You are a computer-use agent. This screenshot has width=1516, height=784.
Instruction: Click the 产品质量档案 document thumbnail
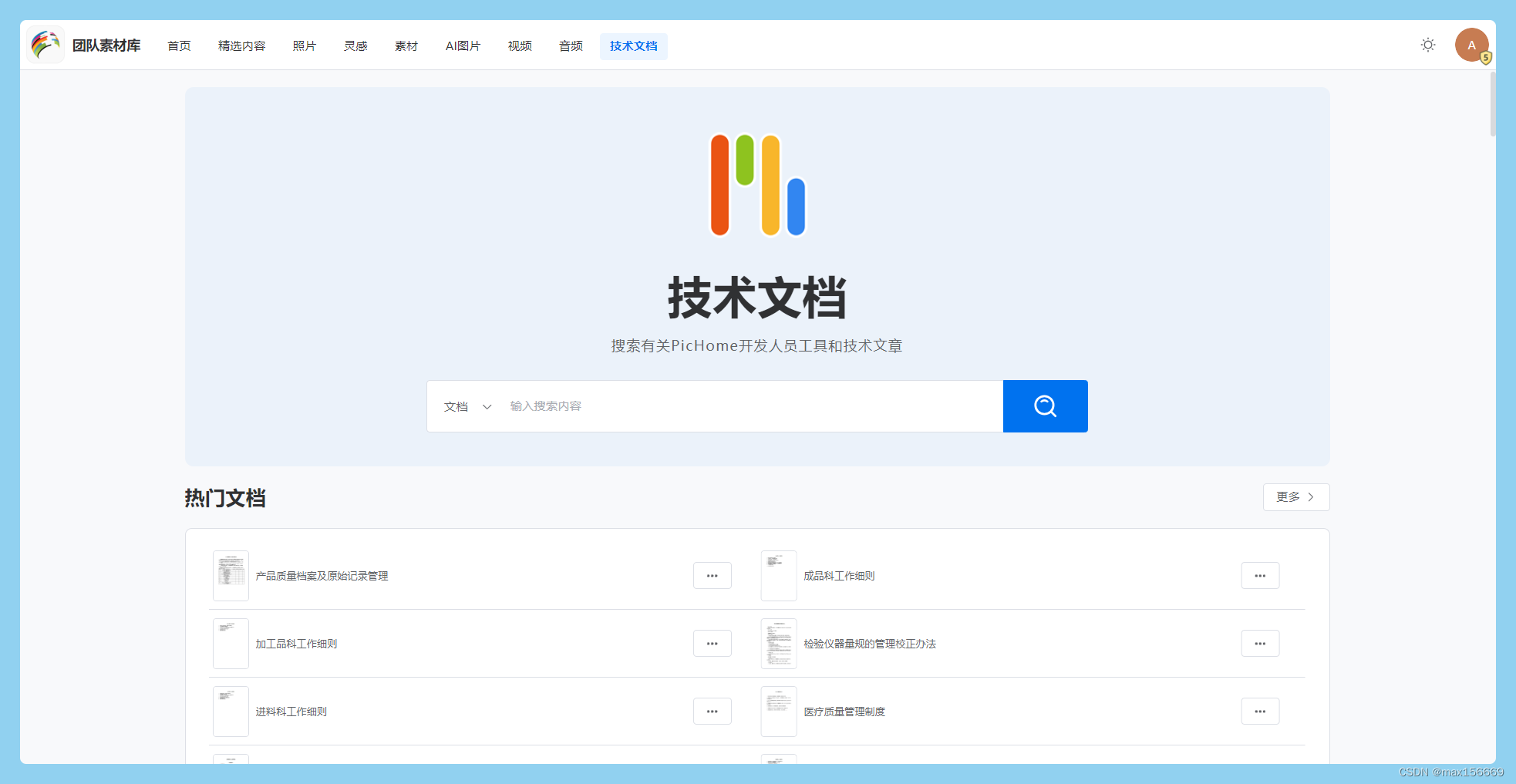tap(231, 575)
